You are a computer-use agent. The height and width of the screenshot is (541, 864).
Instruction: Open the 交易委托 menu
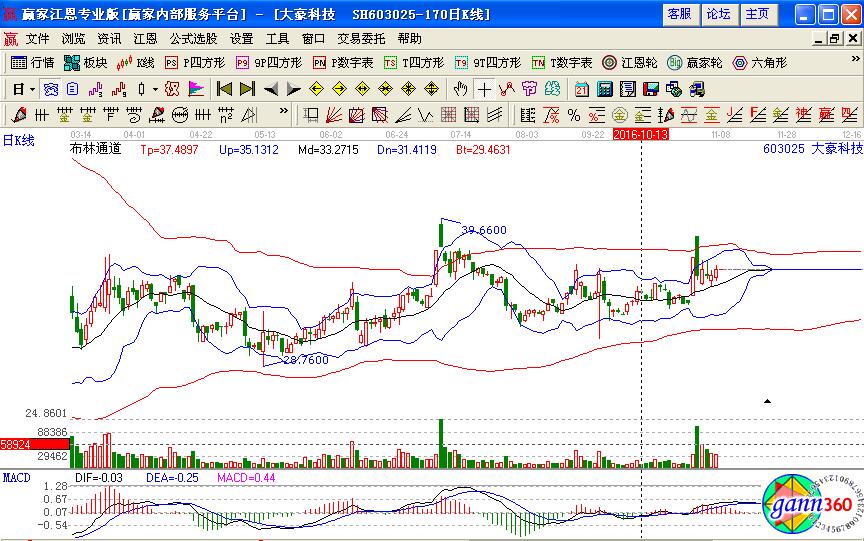(x=361, y=39)
